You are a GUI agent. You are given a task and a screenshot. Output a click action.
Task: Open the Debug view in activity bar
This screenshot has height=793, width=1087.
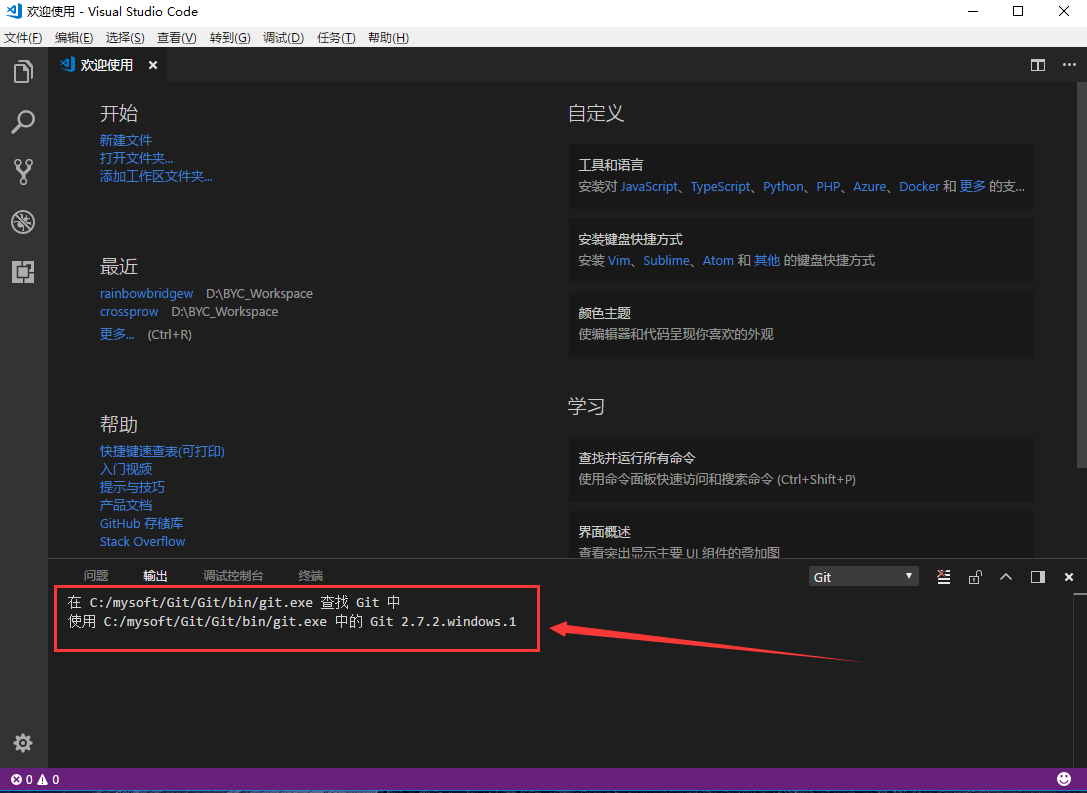click(23, 222)
